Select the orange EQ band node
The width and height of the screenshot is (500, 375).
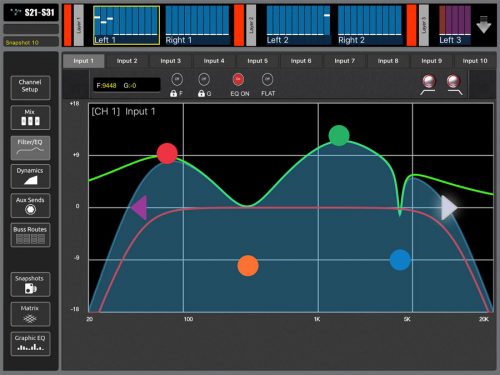pos(248,266)
